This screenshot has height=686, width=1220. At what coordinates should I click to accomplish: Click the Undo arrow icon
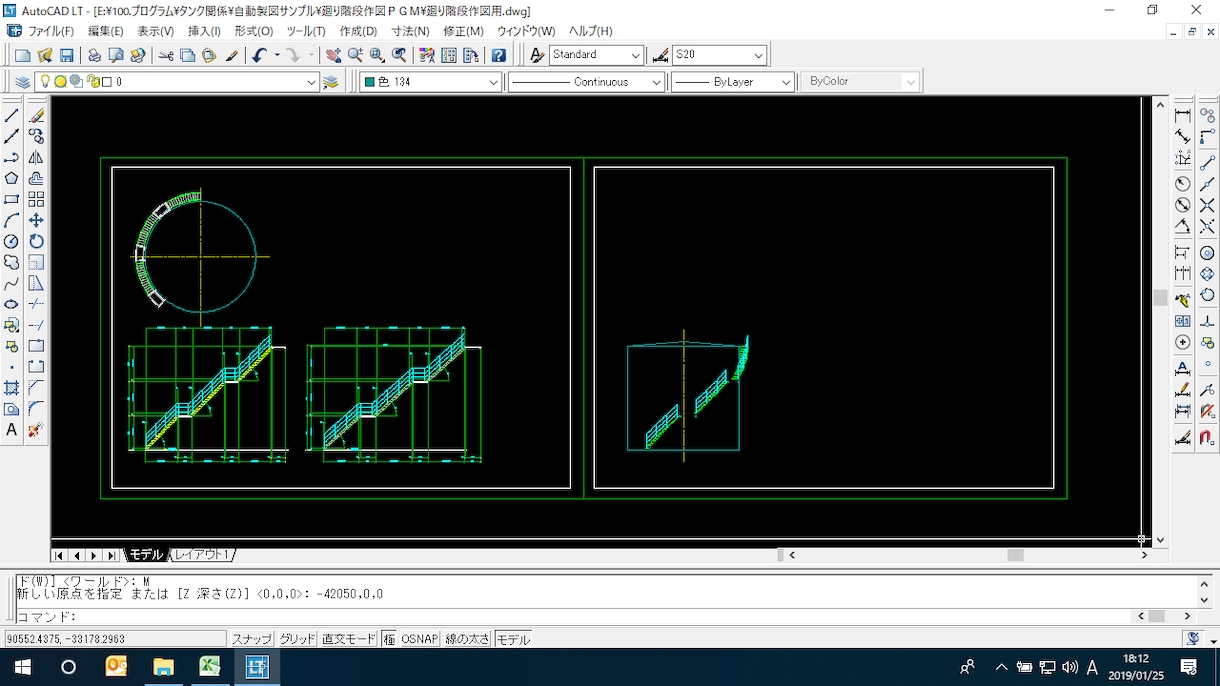[x=260, y=55]
